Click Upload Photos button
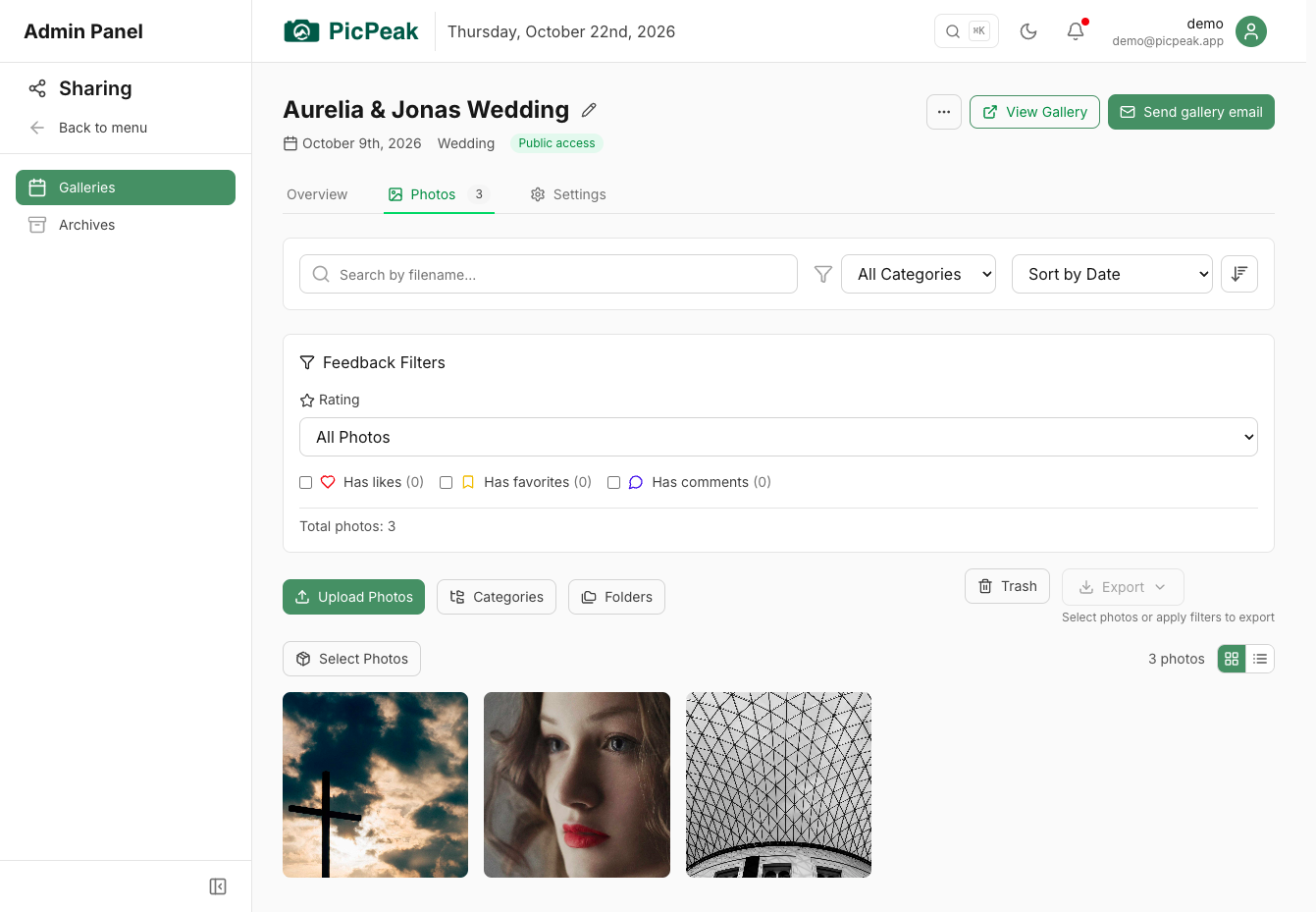This screenshot has width=1316, height=912. pyautogui.click(x=353, y=597)
